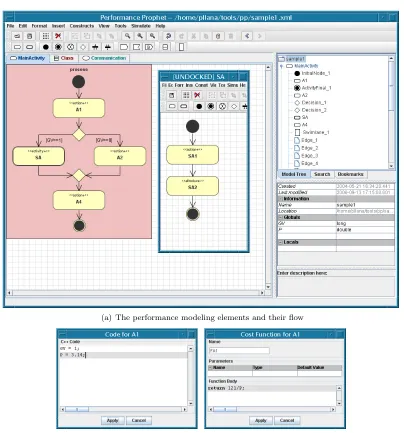
Task: Click the 'double' value in Globals
Action: 344,230
